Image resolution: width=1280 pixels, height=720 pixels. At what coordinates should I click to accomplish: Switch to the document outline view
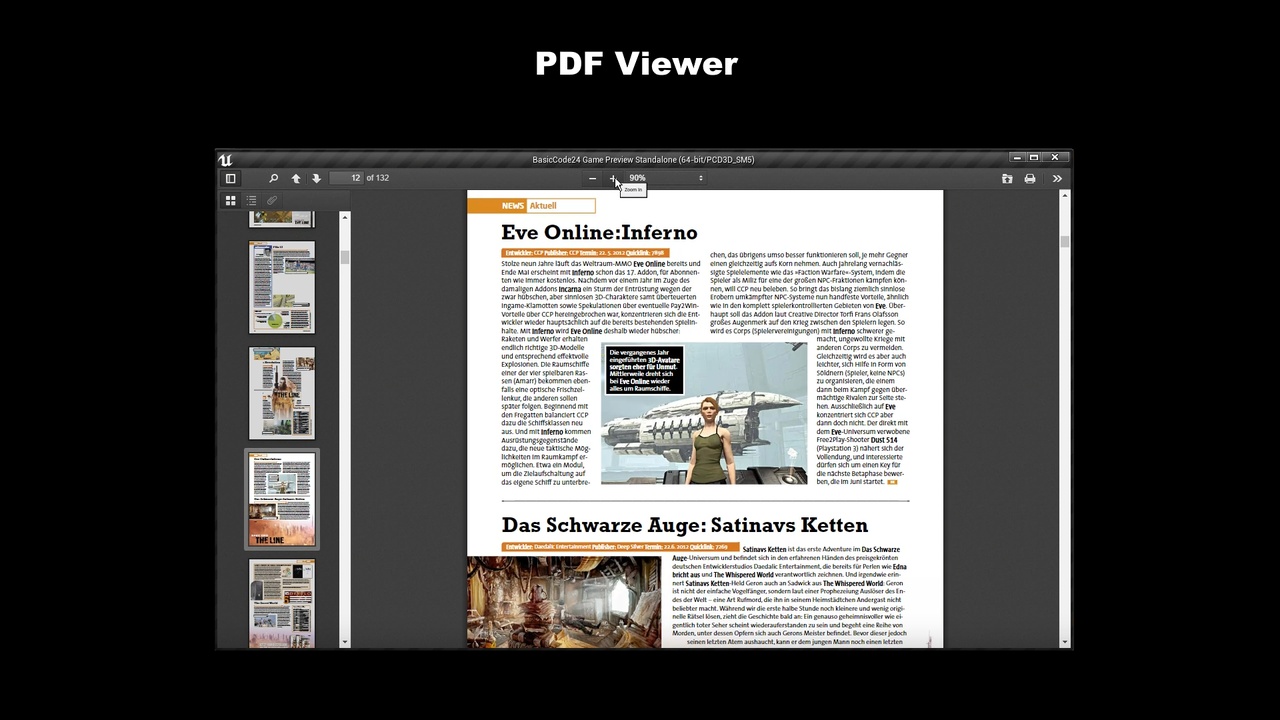[251, 200]
